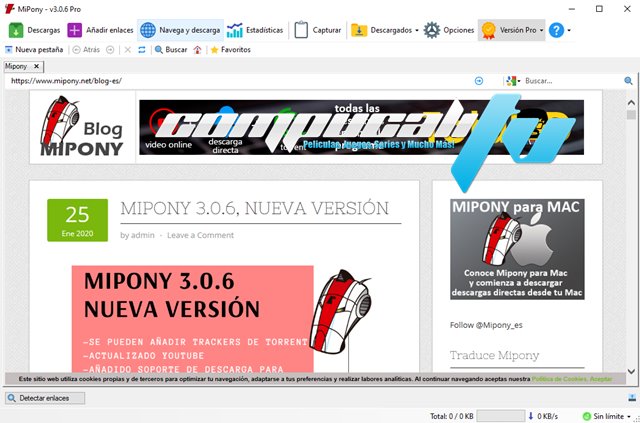The width and height of the screenshot is (640, 423).
Task: Click the 0 KB/s download speed indicator
Action: [x=542, y=416]
